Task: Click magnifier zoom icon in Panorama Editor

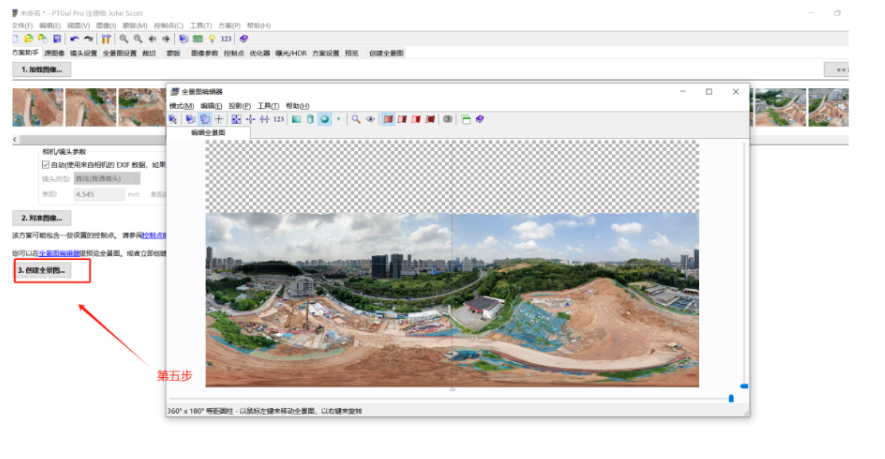Action: (356, 119)
